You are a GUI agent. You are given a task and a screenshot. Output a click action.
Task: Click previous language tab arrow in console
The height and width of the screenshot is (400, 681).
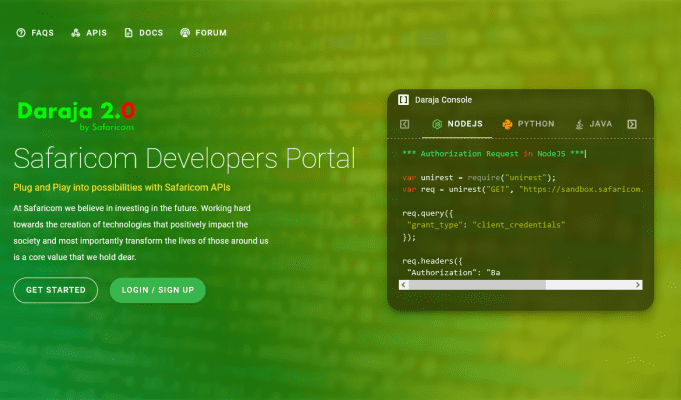(404, 125)
